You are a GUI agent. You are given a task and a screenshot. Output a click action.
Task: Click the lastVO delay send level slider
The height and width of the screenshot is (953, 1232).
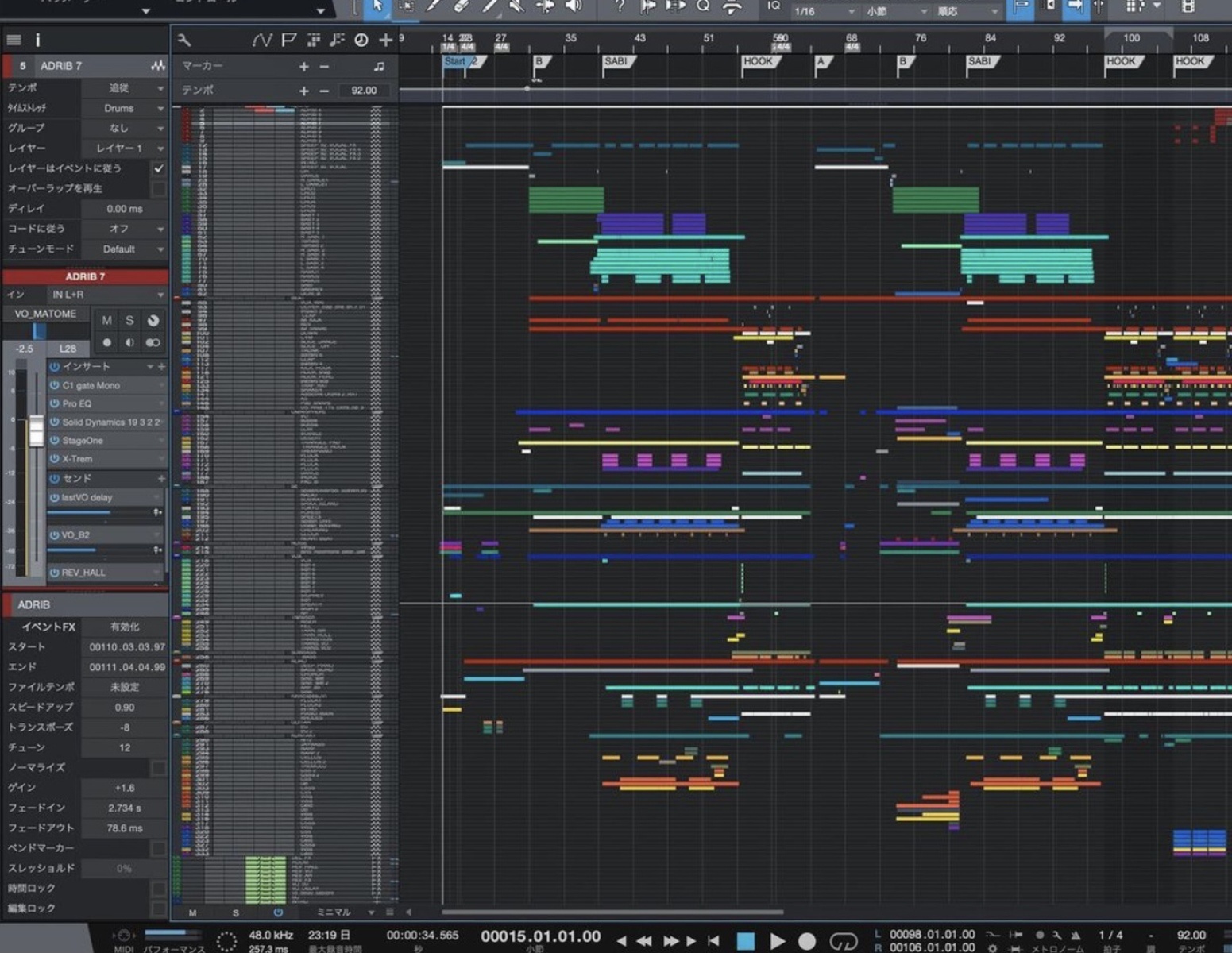99,512
